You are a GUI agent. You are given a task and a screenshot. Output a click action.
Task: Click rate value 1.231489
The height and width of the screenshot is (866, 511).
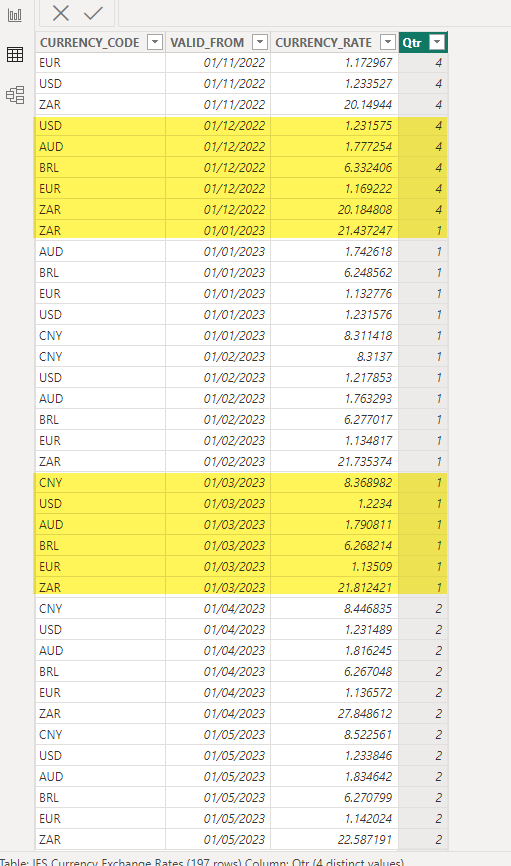click(x=368, y=630)
